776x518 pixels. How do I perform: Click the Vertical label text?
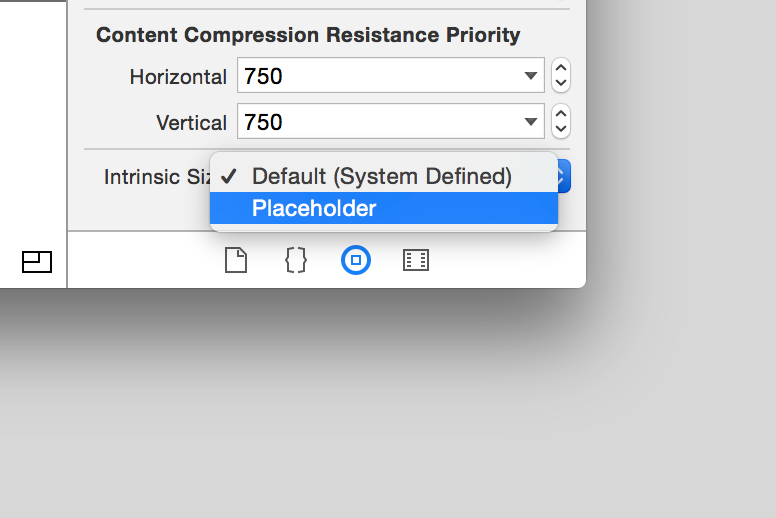pyautogui.click(x=191, y=122)
